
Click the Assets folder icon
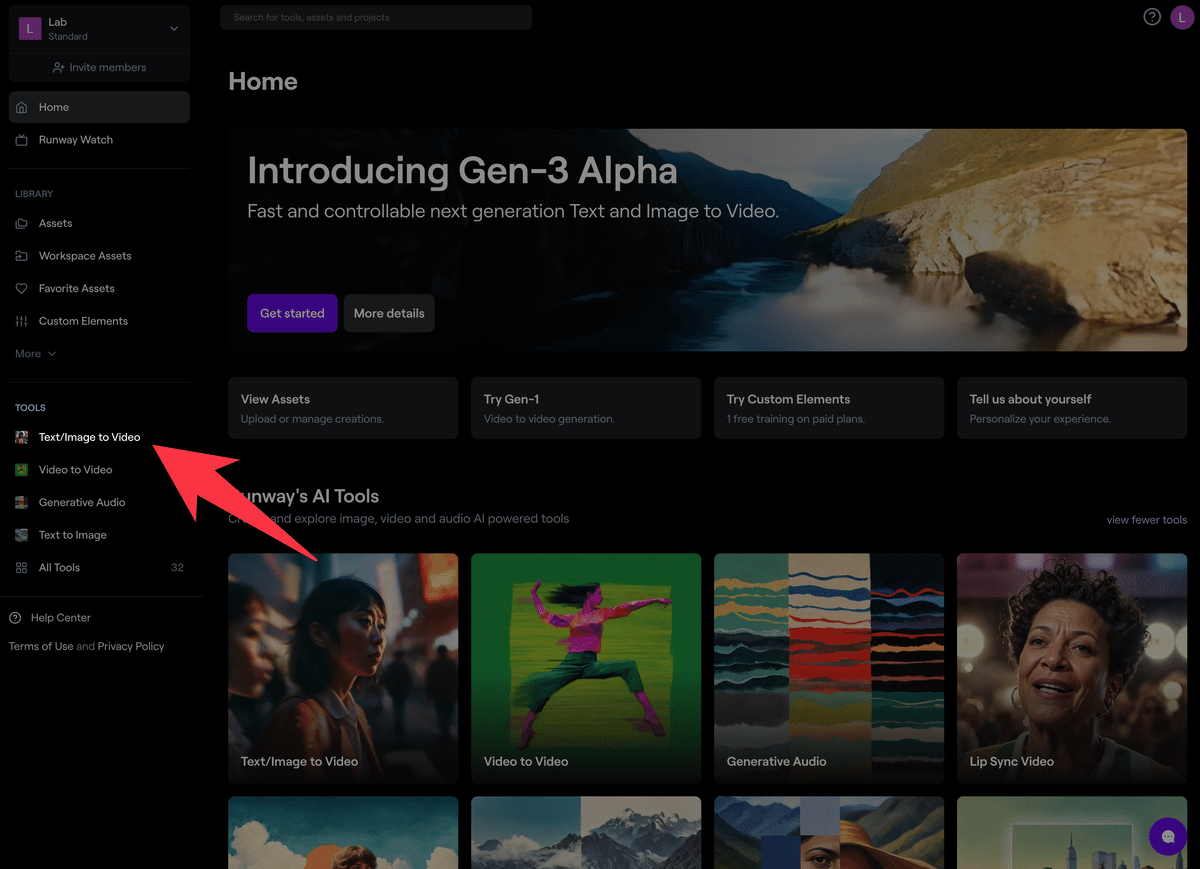[x=22, y=223]
